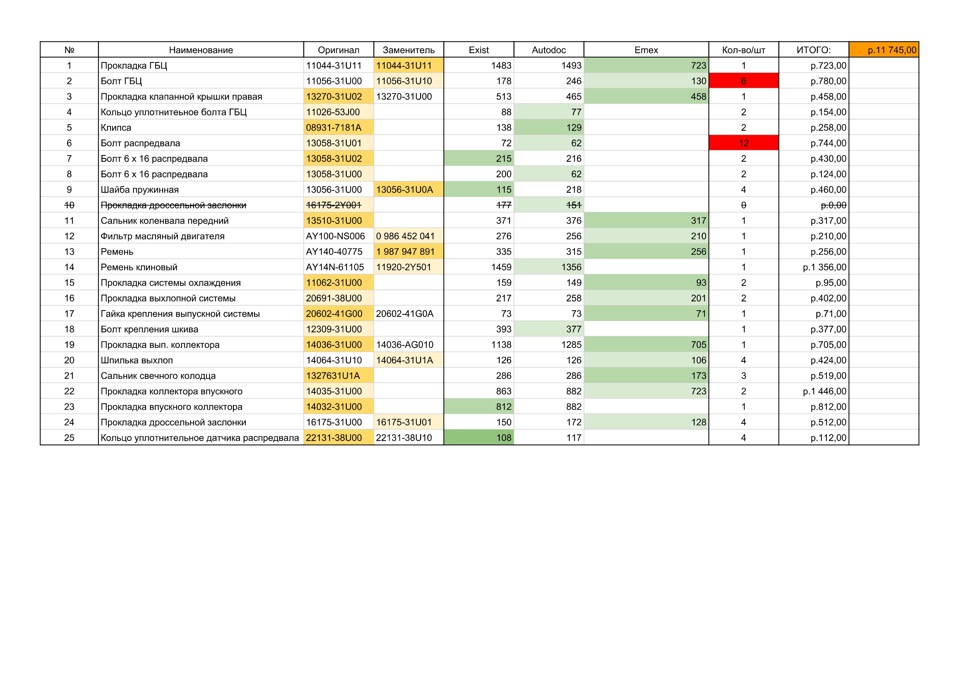Click Прокладка выхлопной системы cell

(x=201, y=298)
